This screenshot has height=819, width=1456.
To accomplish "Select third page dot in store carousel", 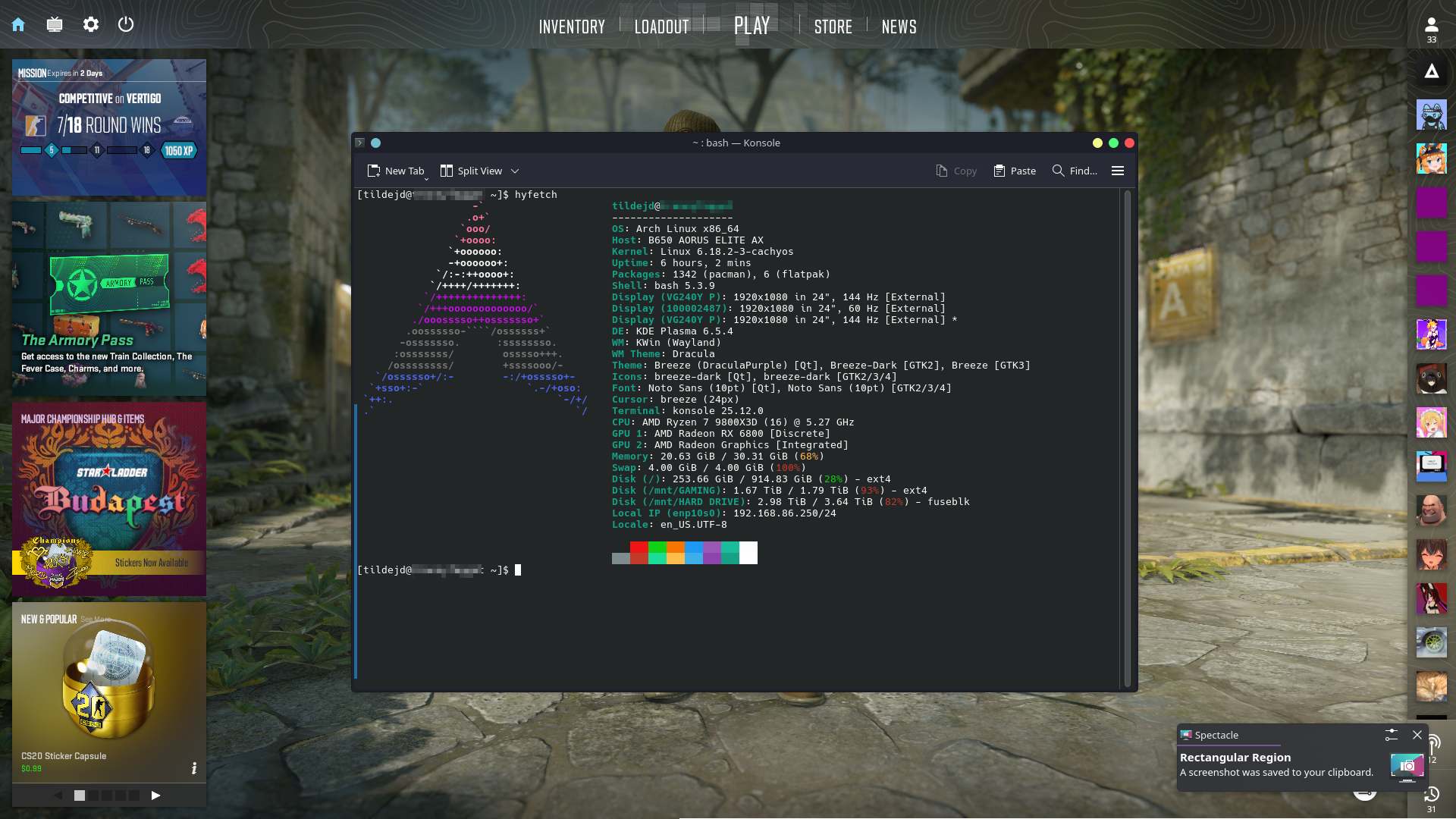I will [x=107, y=795].
